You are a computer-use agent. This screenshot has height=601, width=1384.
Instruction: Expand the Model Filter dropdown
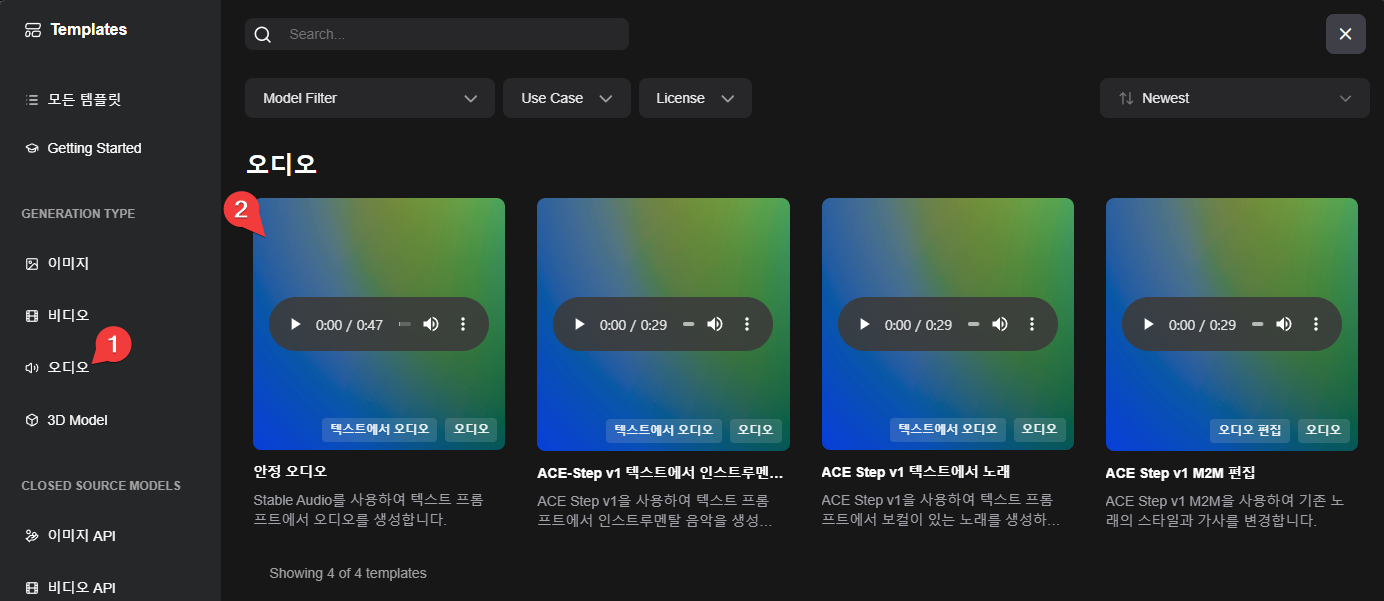[369, 98]
